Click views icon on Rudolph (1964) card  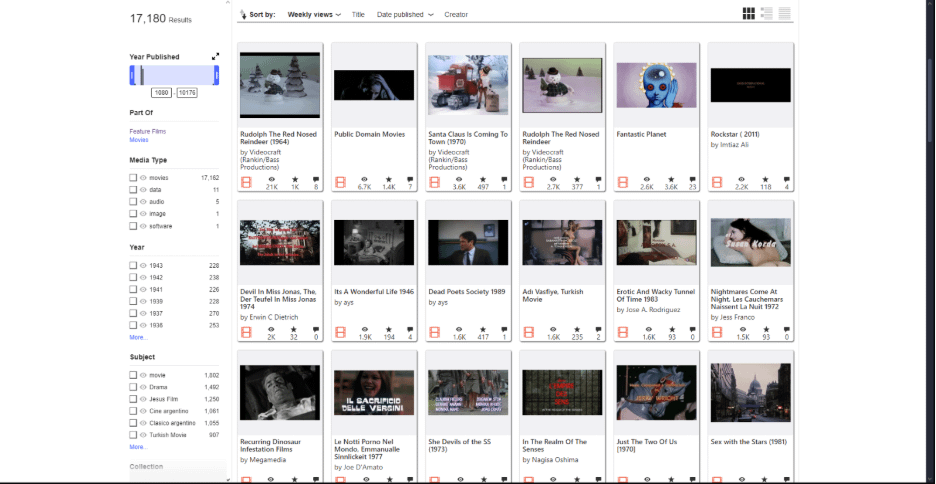click(x=271, y=179)
